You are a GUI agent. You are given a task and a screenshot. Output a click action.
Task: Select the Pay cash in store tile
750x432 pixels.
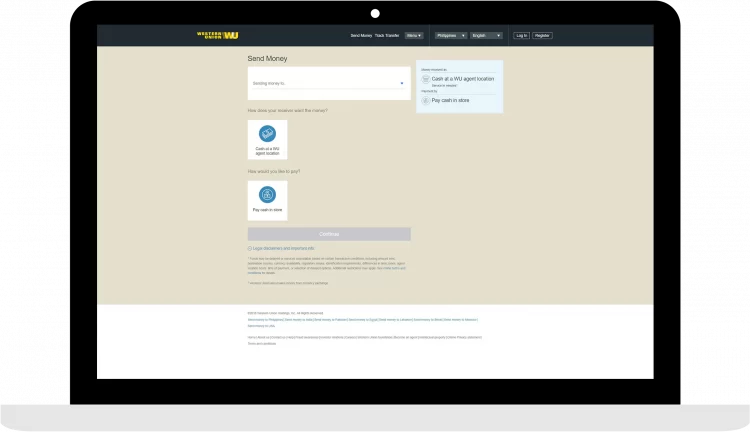pos(267,200)
